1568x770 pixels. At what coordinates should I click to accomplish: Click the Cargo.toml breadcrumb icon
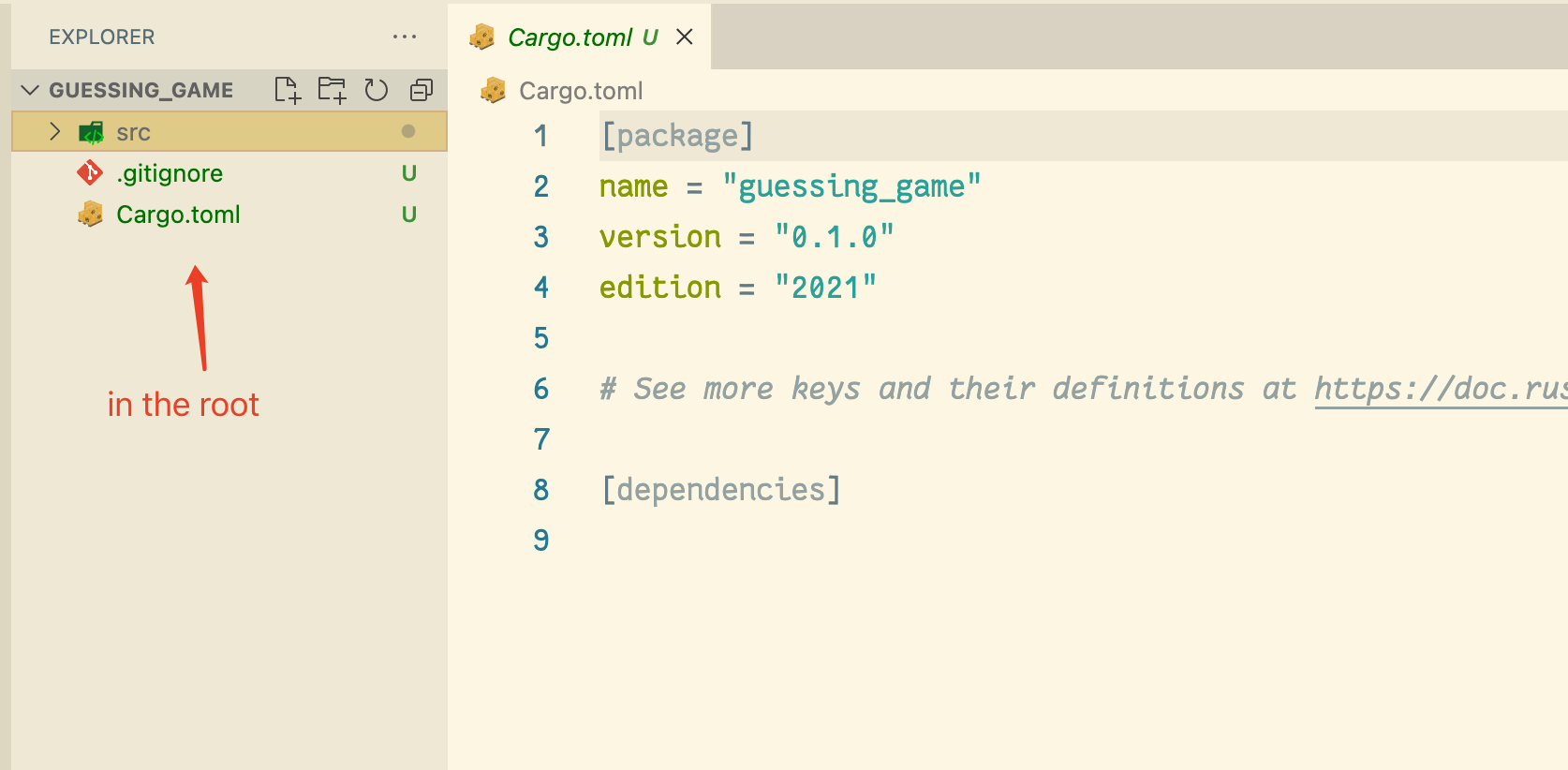[493, 90]
